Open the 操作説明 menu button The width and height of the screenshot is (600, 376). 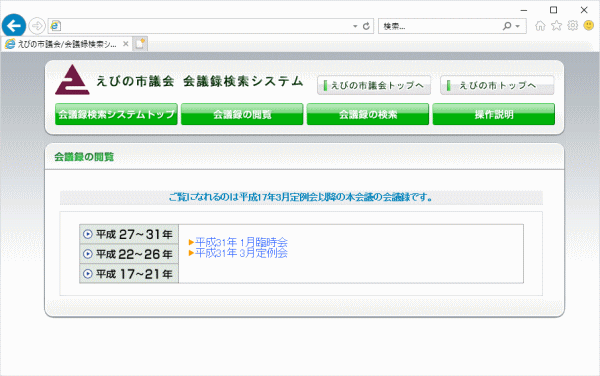[494, 114]
